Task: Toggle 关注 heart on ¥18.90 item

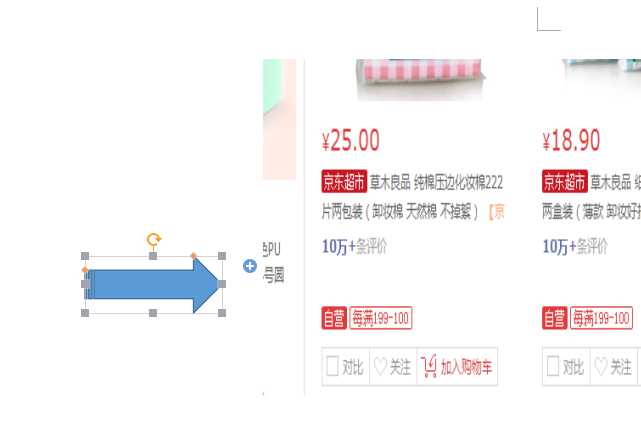Action: [601, 366]
